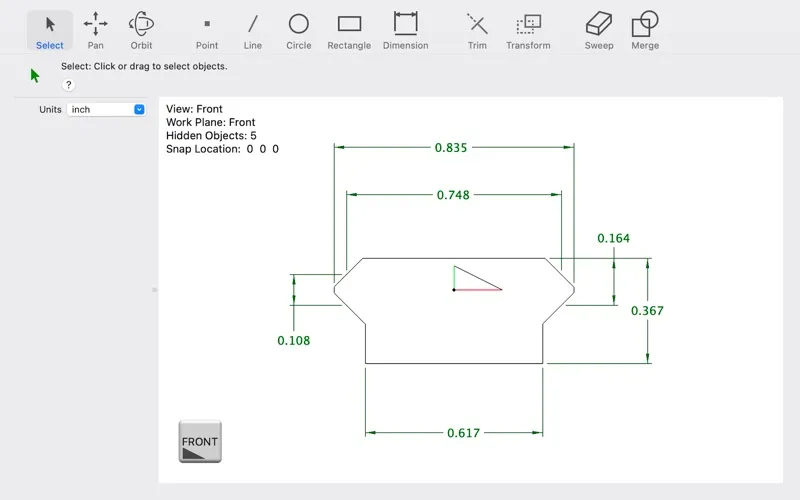Open help with the question mark button
Screen dimensions: 800x500
(x=68, y=85)
